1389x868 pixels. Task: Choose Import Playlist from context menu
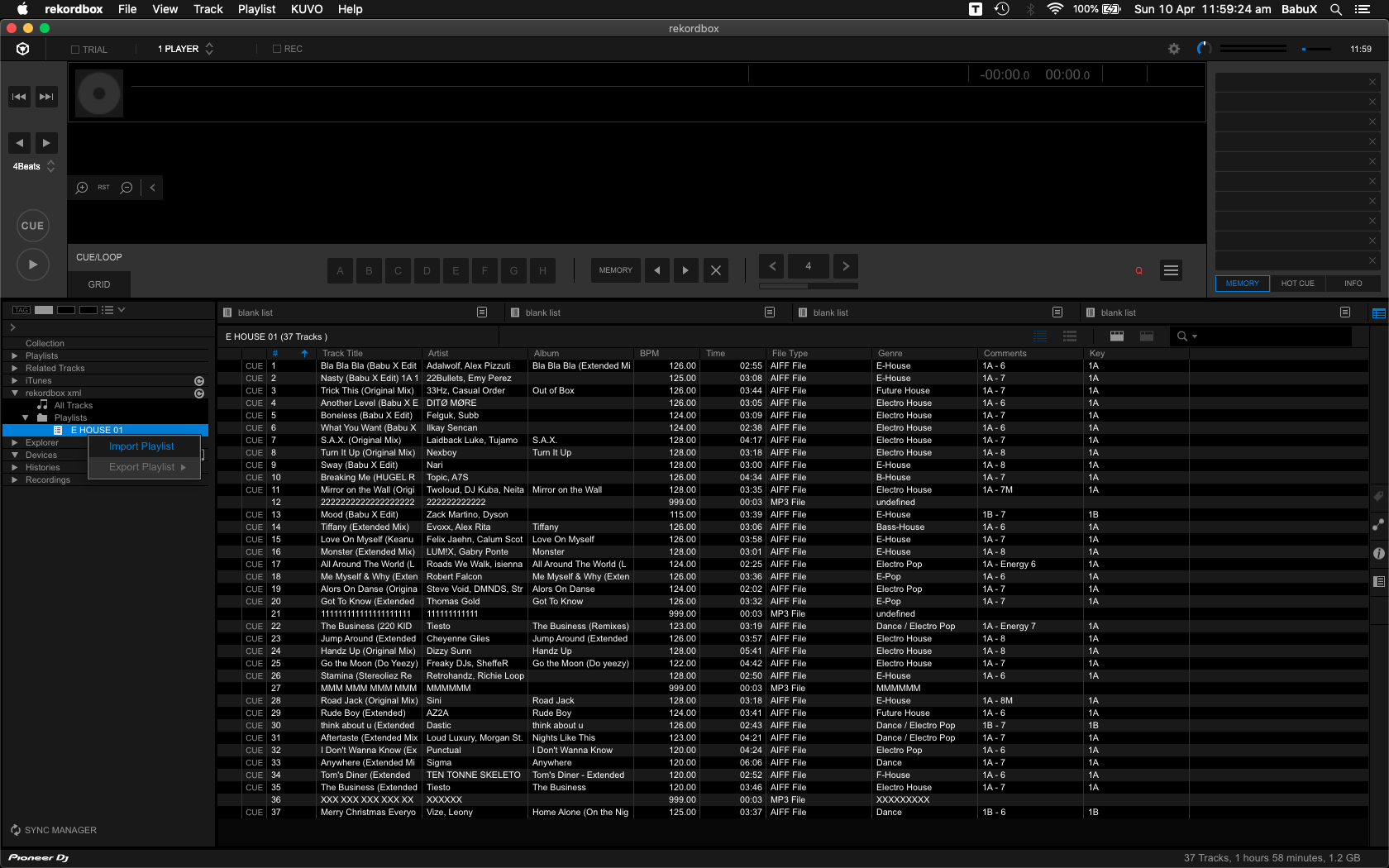(141, 446)
